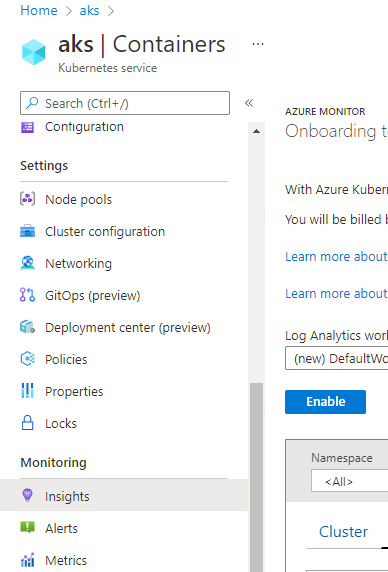Click the Cluster configuration briefcase icon
The image size is (388, 572).
click(x=27, y=231)
